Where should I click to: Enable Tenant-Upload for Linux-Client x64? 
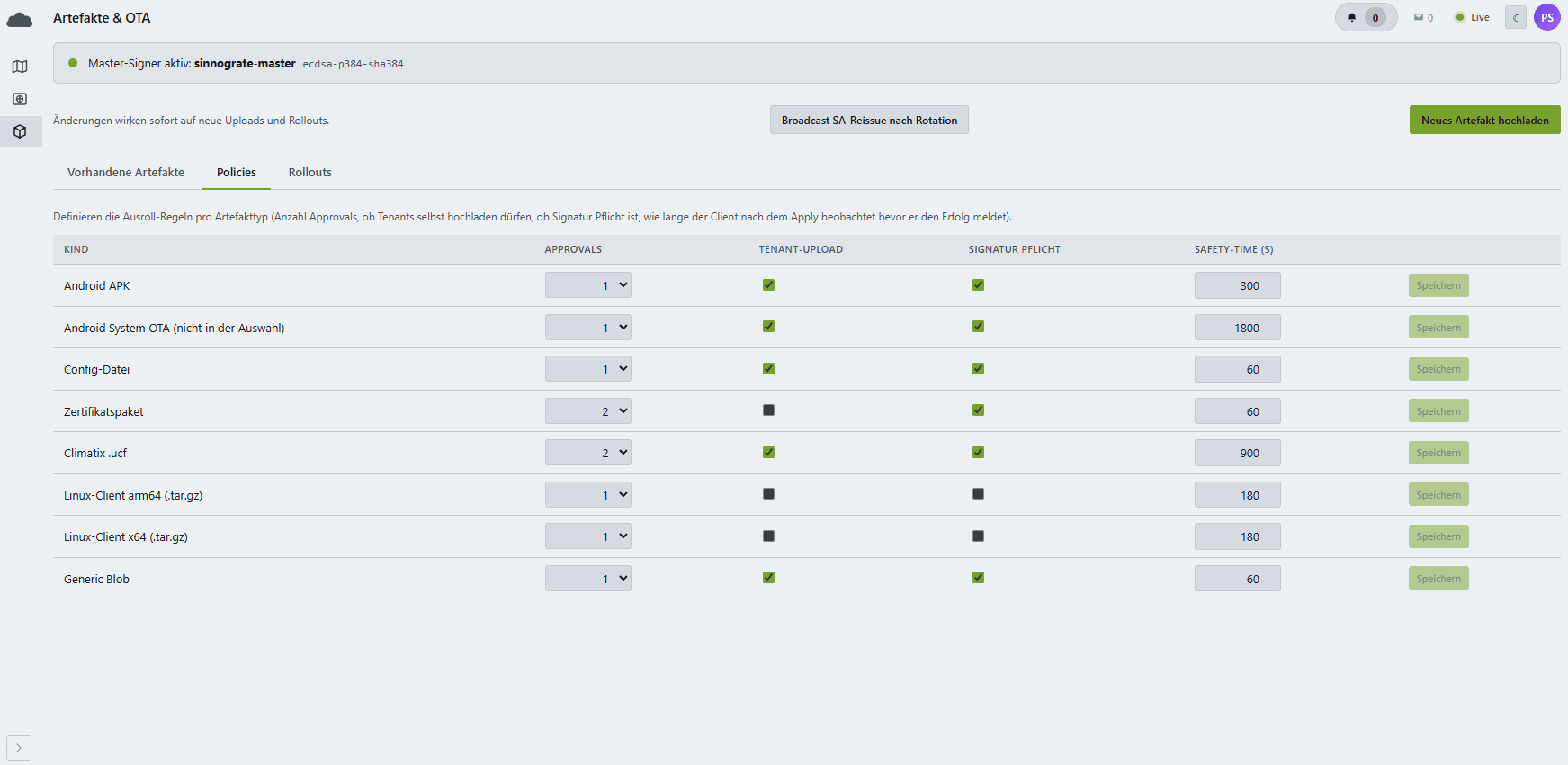(x=768, y=535)
